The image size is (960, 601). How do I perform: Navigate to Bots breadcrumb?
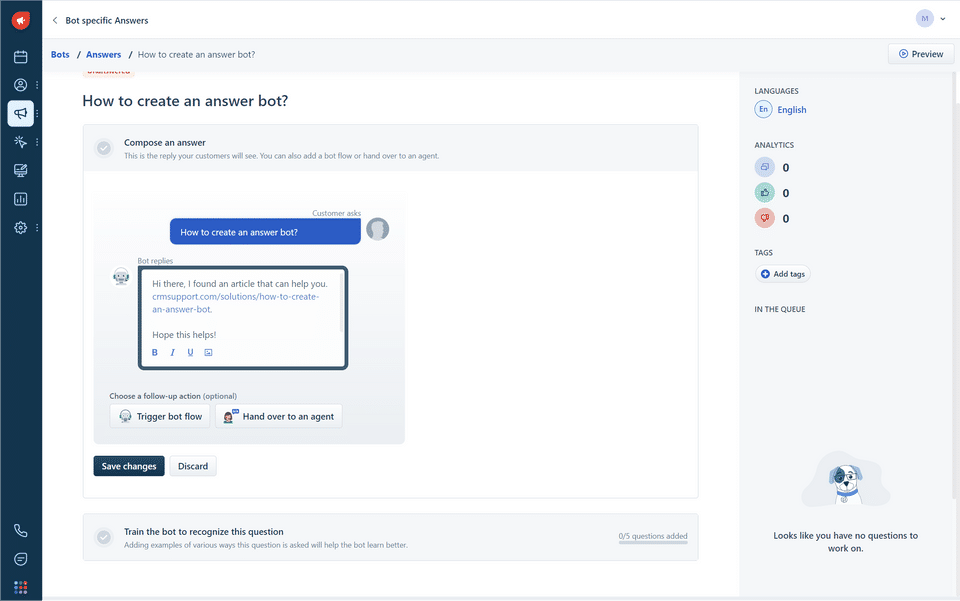60,55
